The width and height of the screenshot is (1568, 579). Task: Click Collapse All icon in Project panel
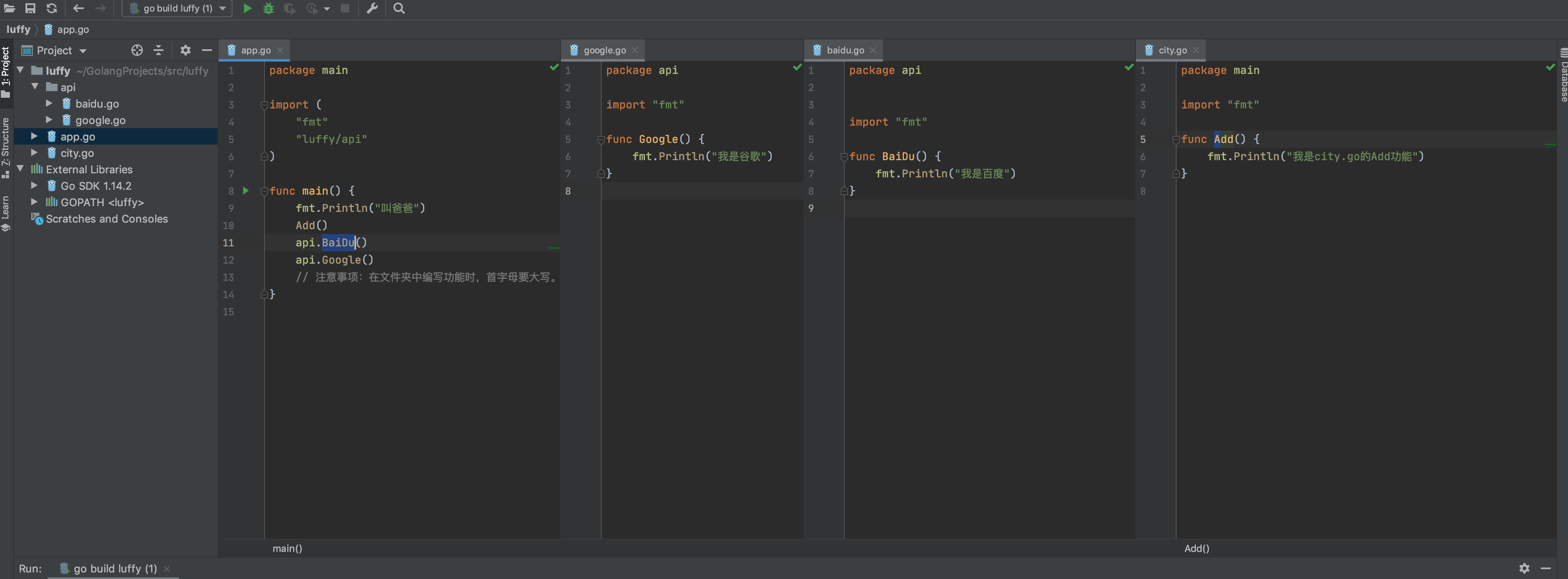[158, 51]
